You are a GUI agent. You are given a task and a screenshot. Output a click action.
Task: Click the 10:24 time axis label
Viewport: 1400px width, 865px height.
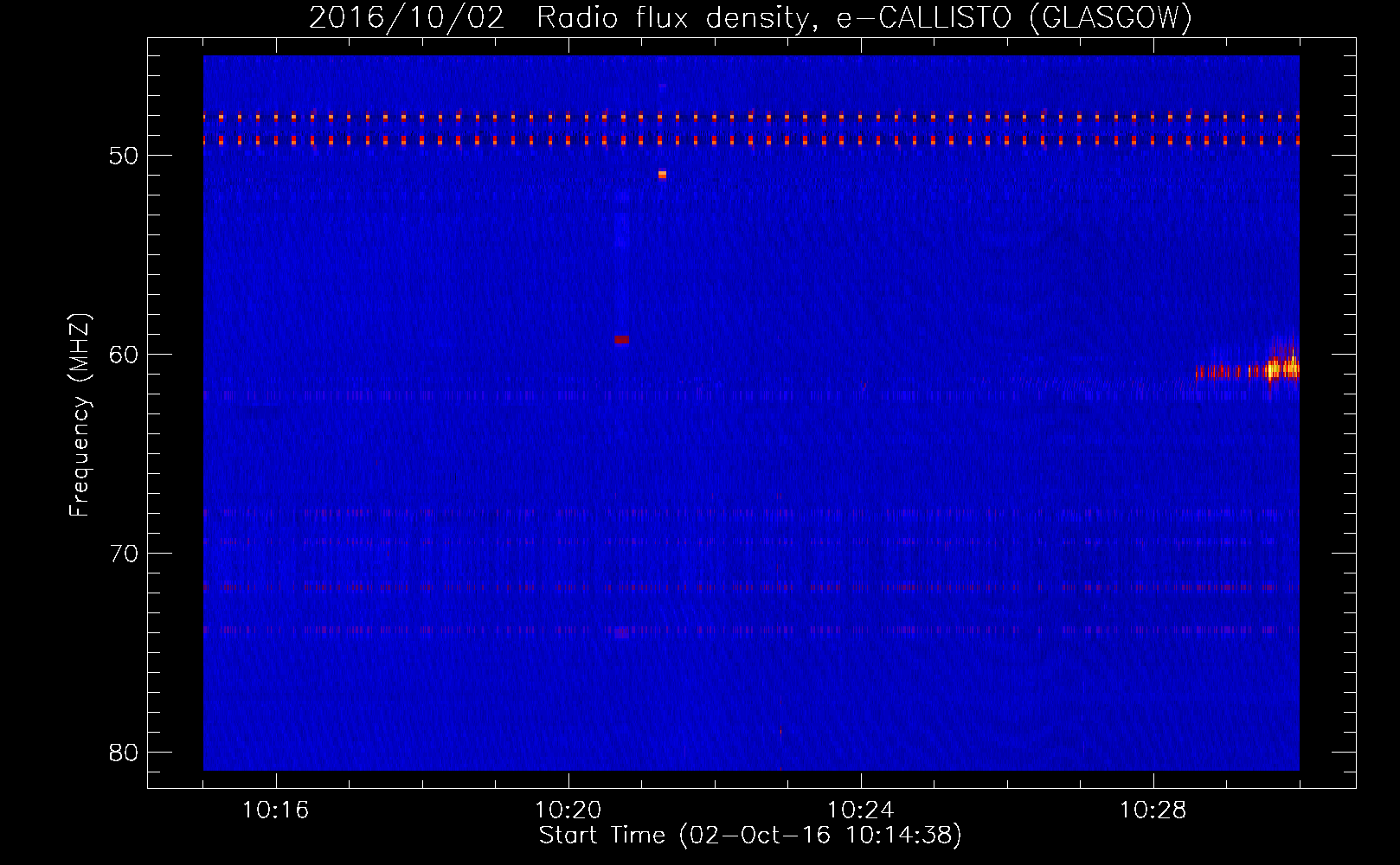tap(860, 811)
